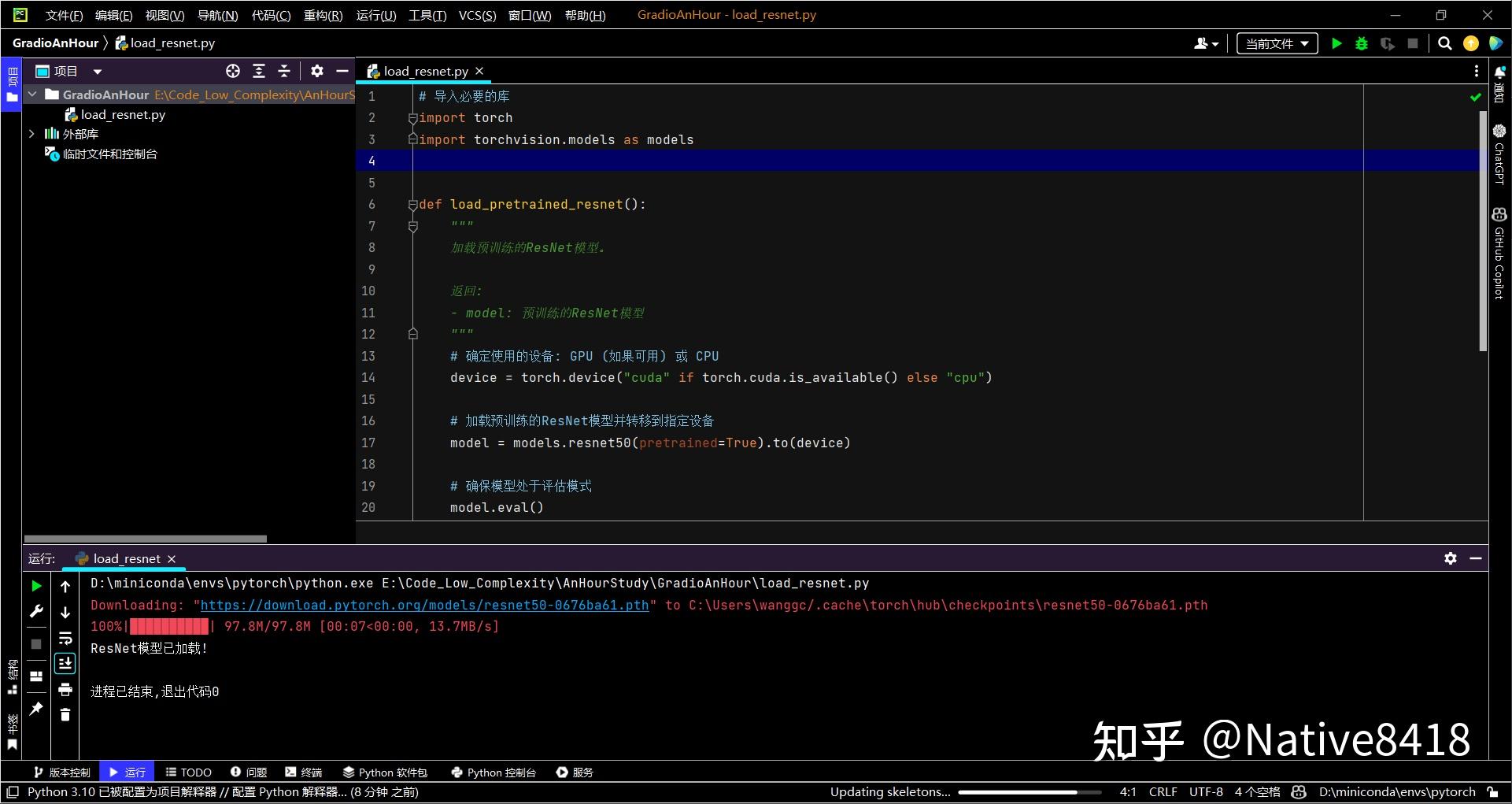This screenshot has height=804, width=1512.
Task: Open run panel settings gear
Action: pos(1451,558)
